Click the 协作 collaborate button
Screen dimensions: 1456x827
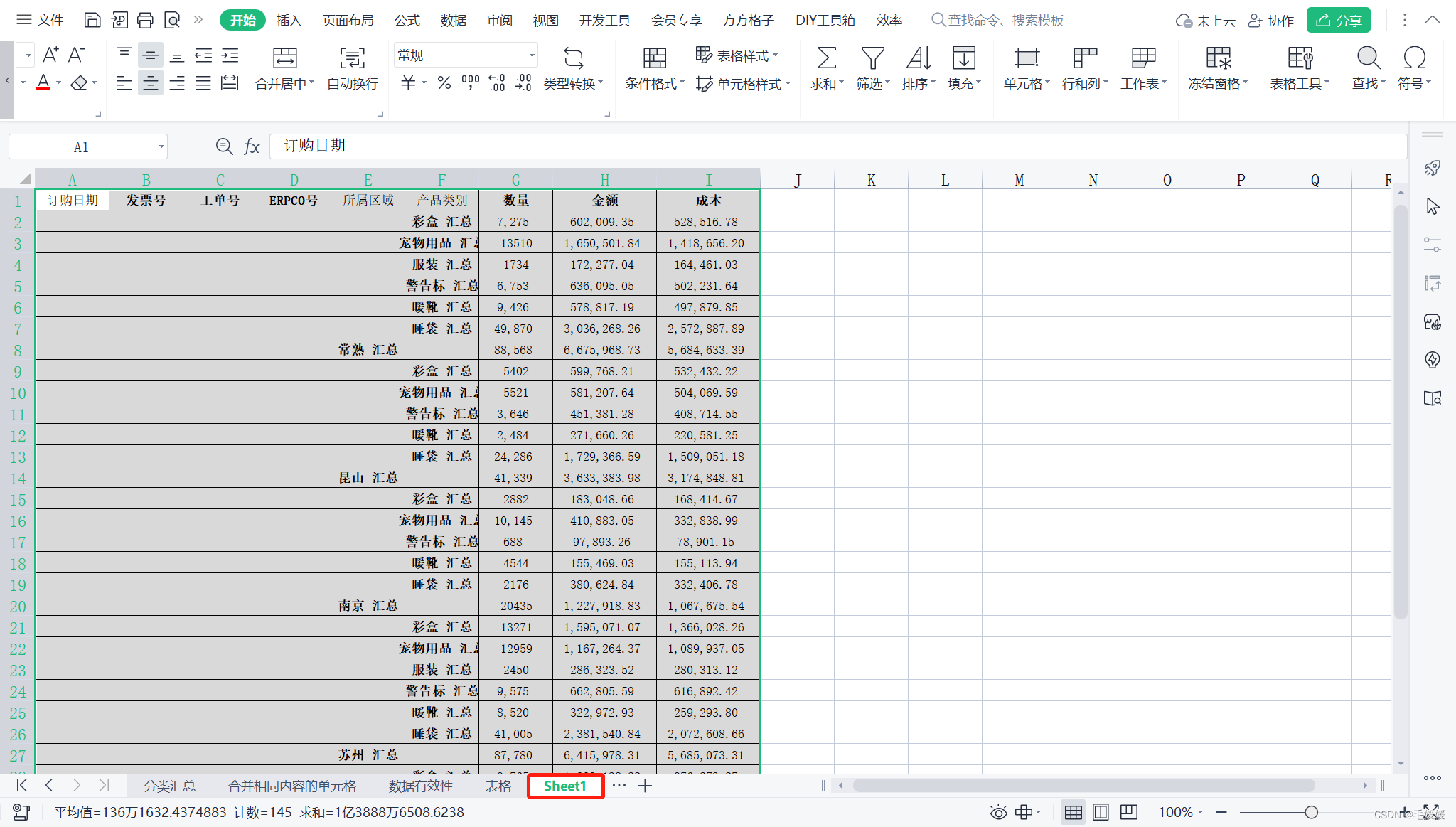pos(1271,21)
